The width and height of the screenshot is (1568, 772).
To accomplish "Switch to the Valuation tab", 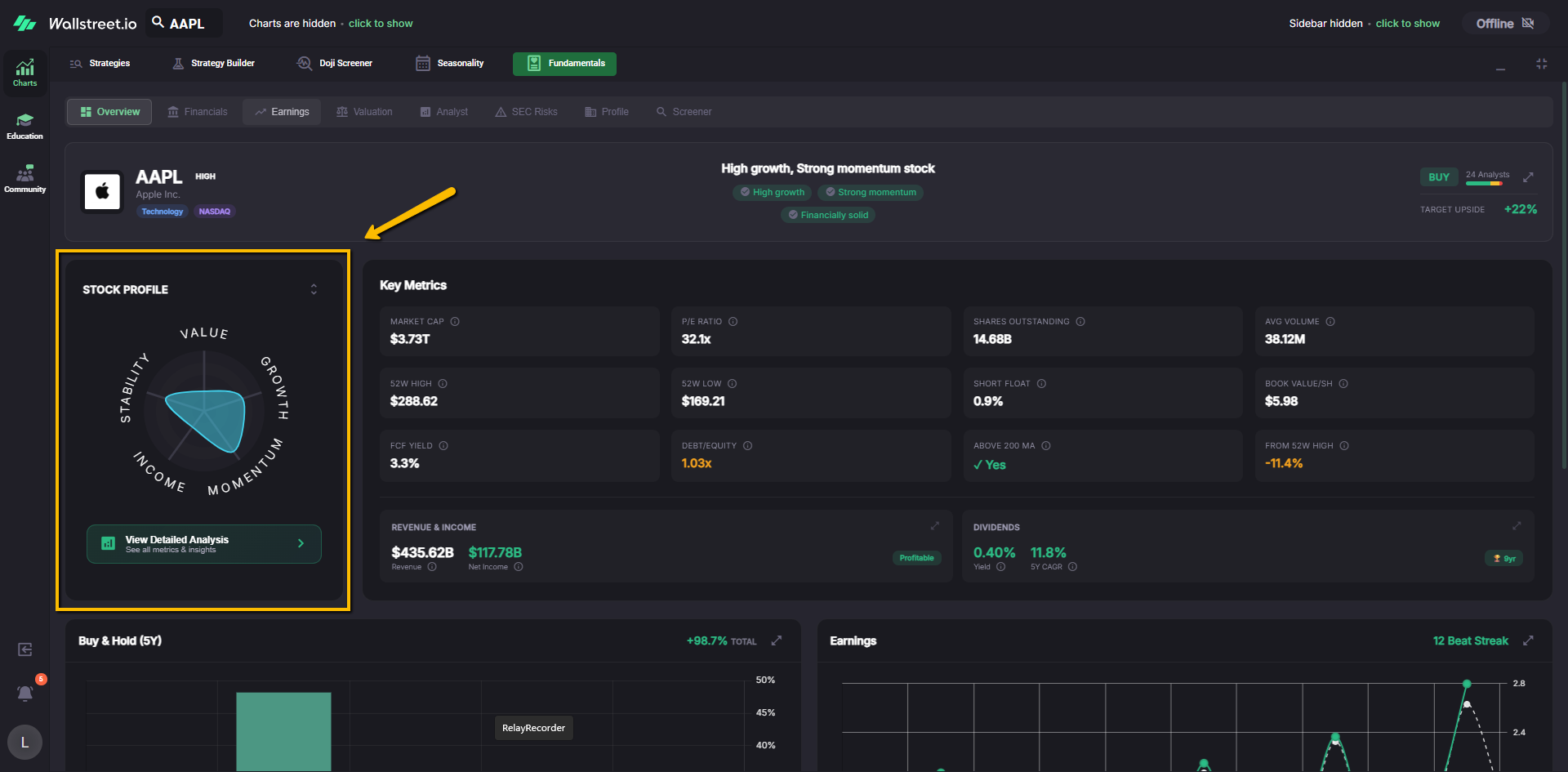I will pos(364,112).
